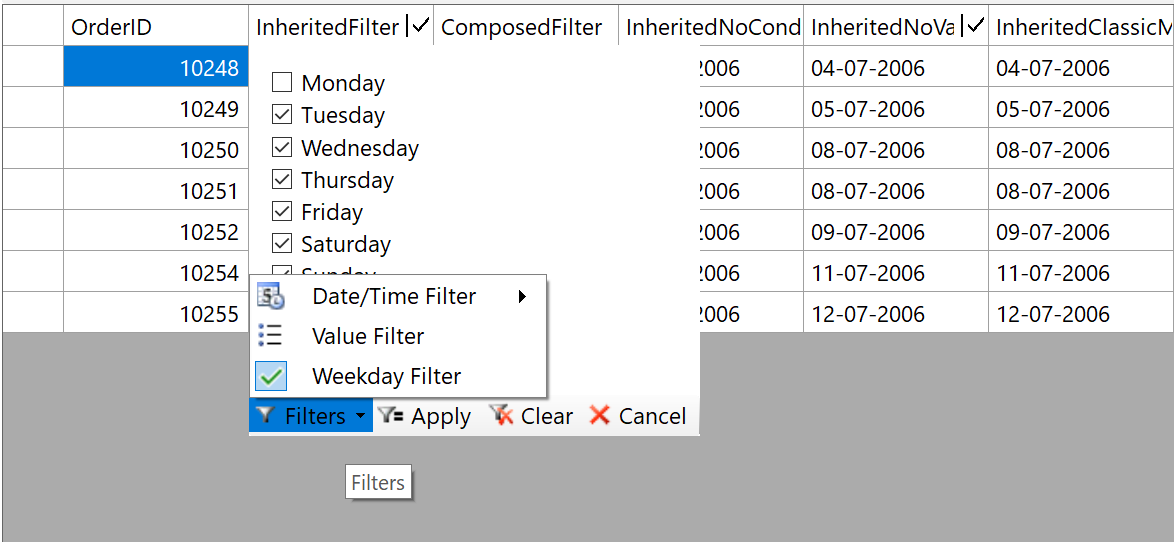Click the Value Filter list icon

coord(270,336)
